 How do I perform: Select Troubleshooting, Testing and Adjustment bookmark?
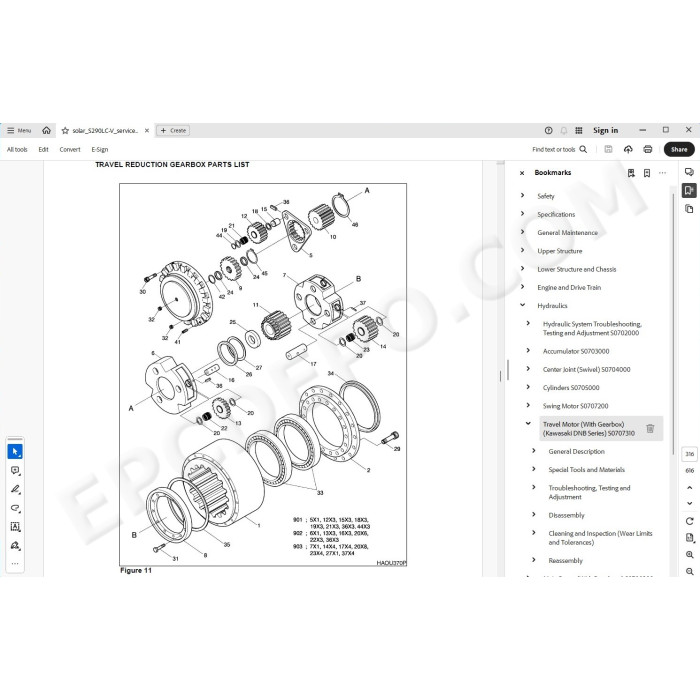click(589, 492)
